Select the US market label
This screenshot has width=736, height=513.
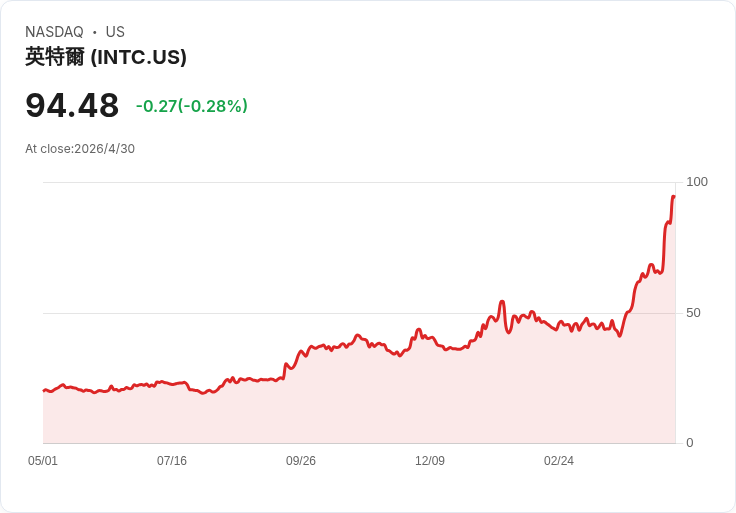[115, 32]
